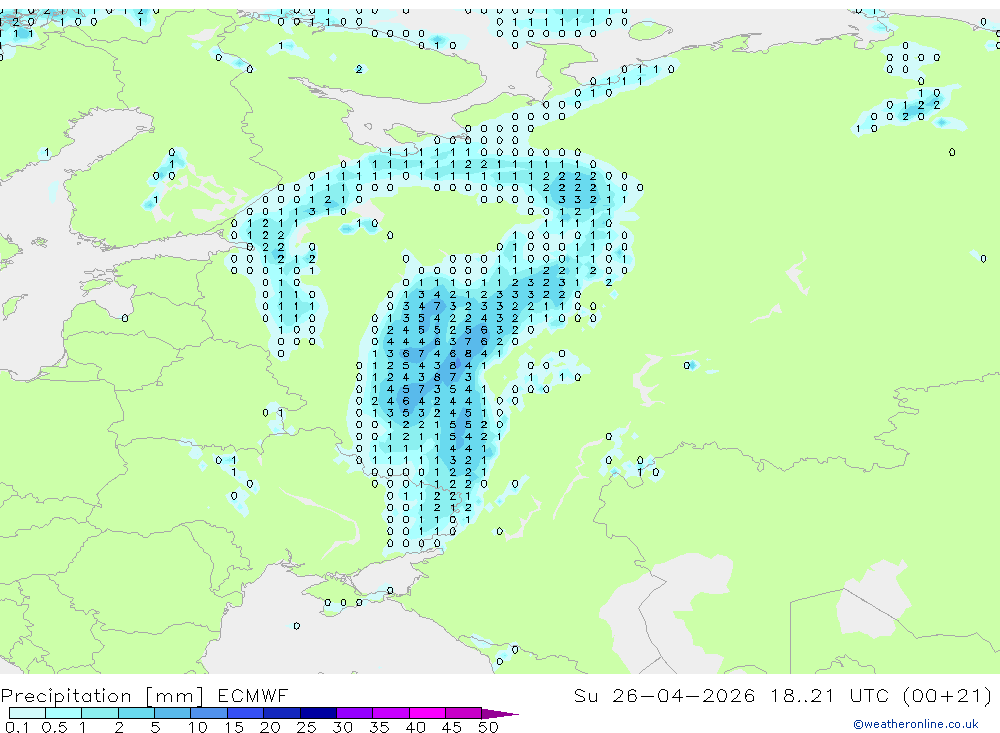This screenshot has width=1000, height=733.
Task: Click the ECMWF model label
Action: (x=253, y=695)
